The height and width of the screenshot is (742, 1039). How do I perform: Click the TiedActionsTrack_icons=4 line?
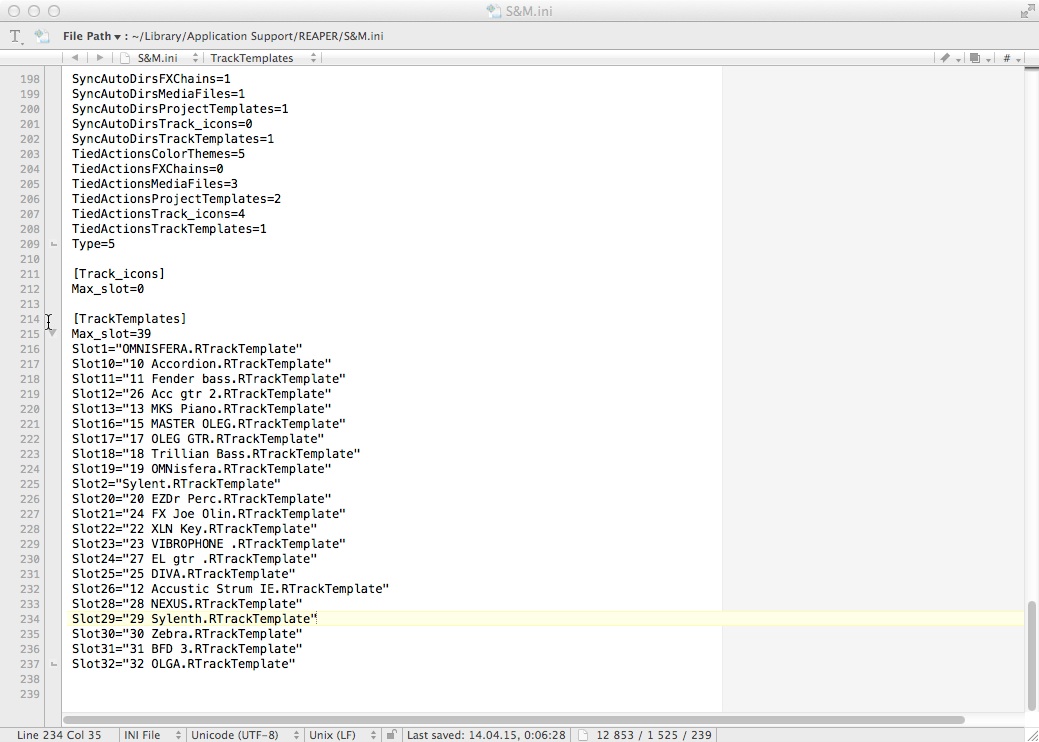tap(158, 214)
